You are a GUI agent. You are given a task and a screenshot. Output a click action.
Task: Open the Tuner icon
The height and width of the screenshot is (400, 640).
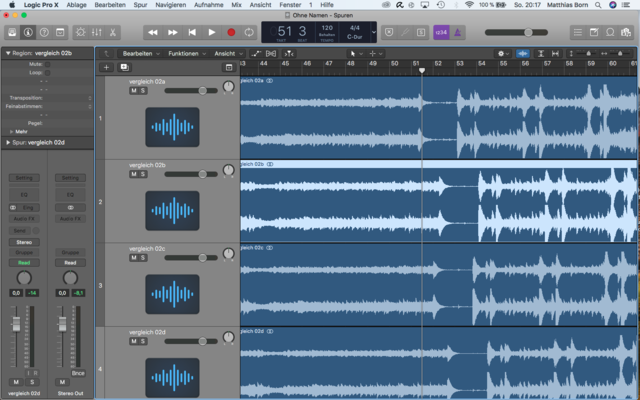(x=405, y=33)
